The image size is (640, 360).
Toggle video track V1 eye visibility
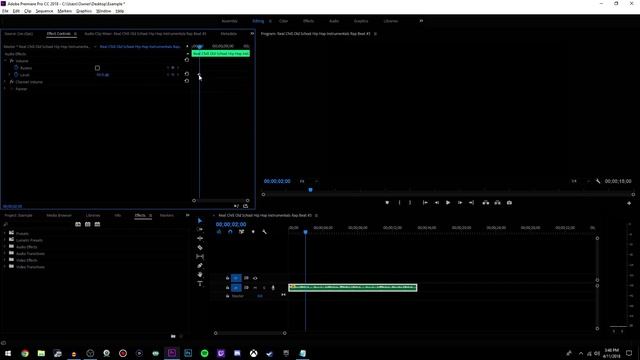[255, 278]
